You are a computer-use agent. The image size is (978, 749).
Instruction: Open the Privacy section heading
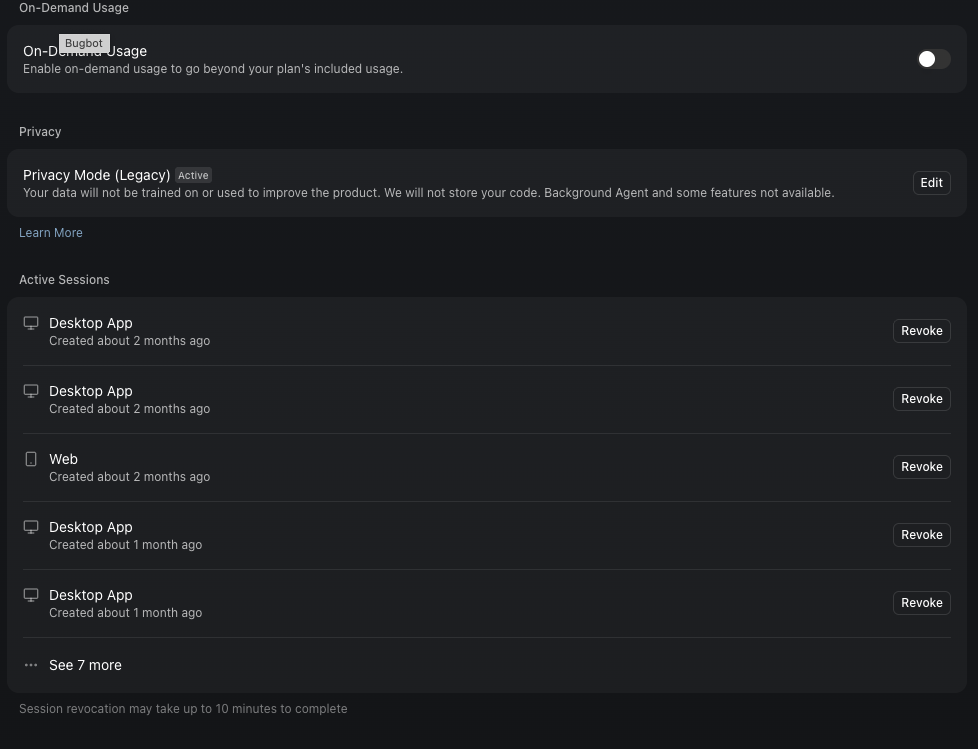40,131
